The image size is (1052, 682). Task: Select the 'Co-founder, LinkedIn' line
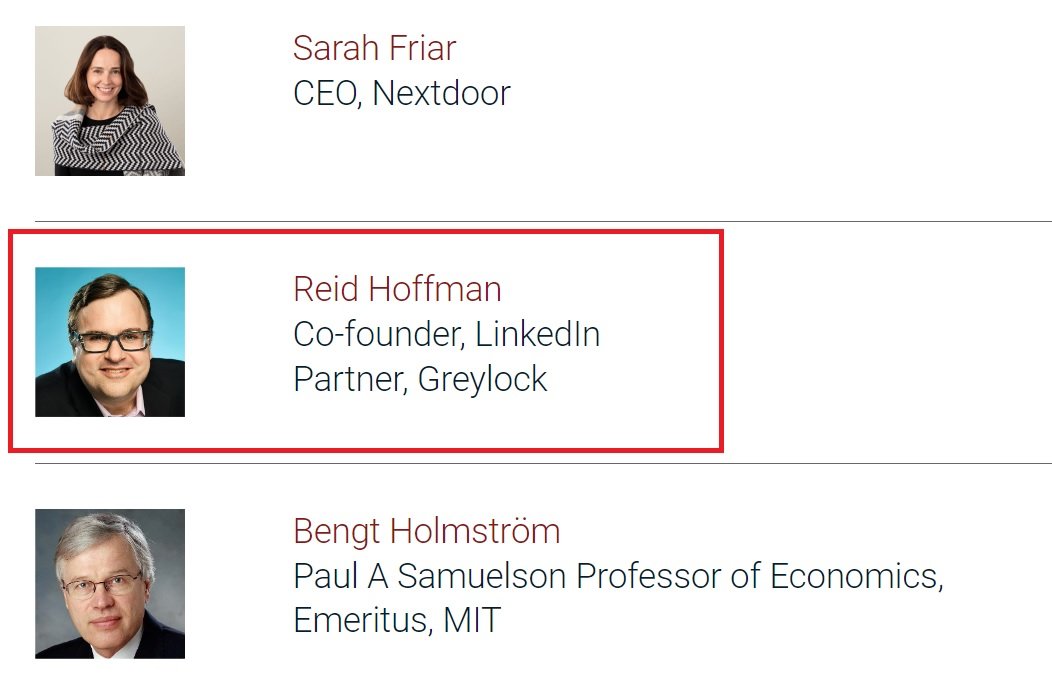click(x=446, y=334)
